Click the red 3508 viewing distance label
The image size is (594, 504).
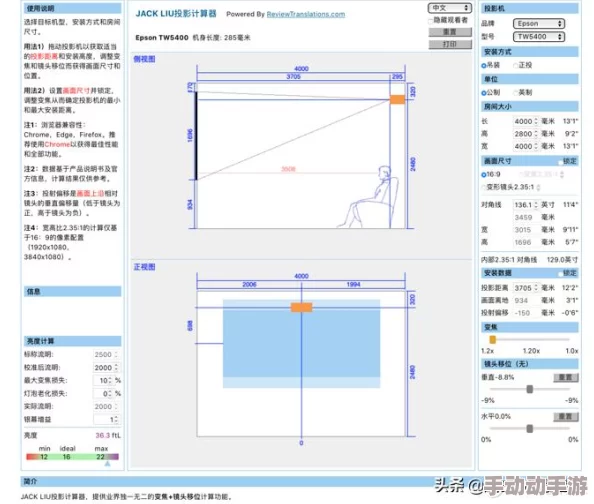click(x=288, y=169)
